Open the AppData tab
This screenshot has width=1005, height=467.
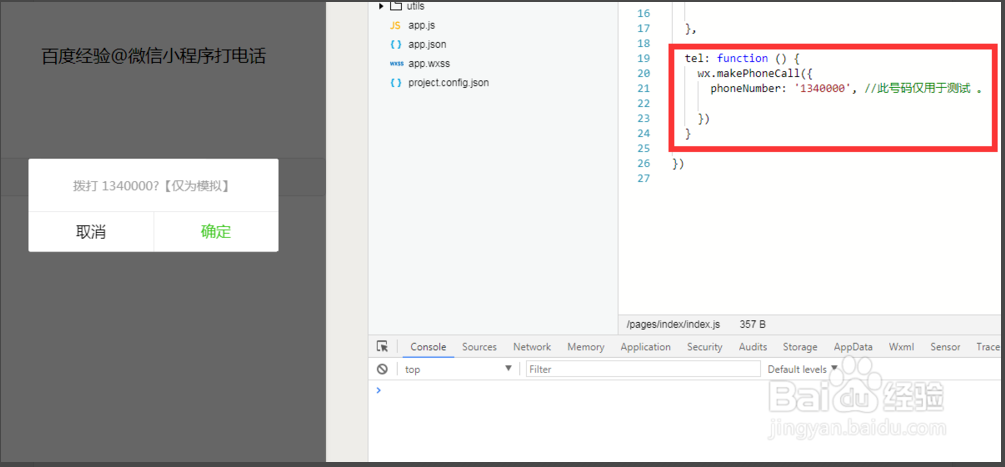pyautogui.click(x=853, y=347)
